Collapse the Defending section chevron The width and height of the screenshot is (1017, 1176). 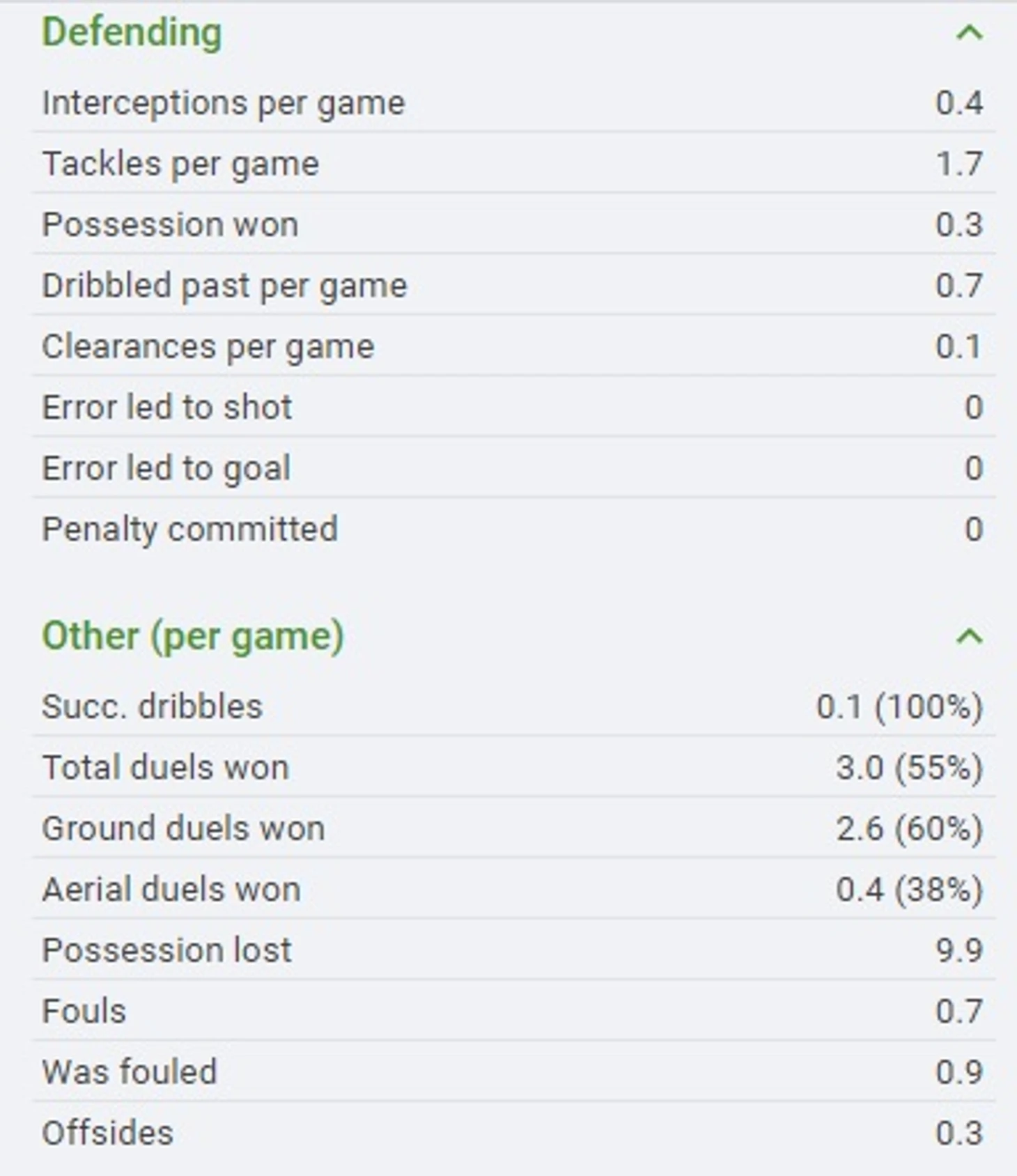pos(969,33)
